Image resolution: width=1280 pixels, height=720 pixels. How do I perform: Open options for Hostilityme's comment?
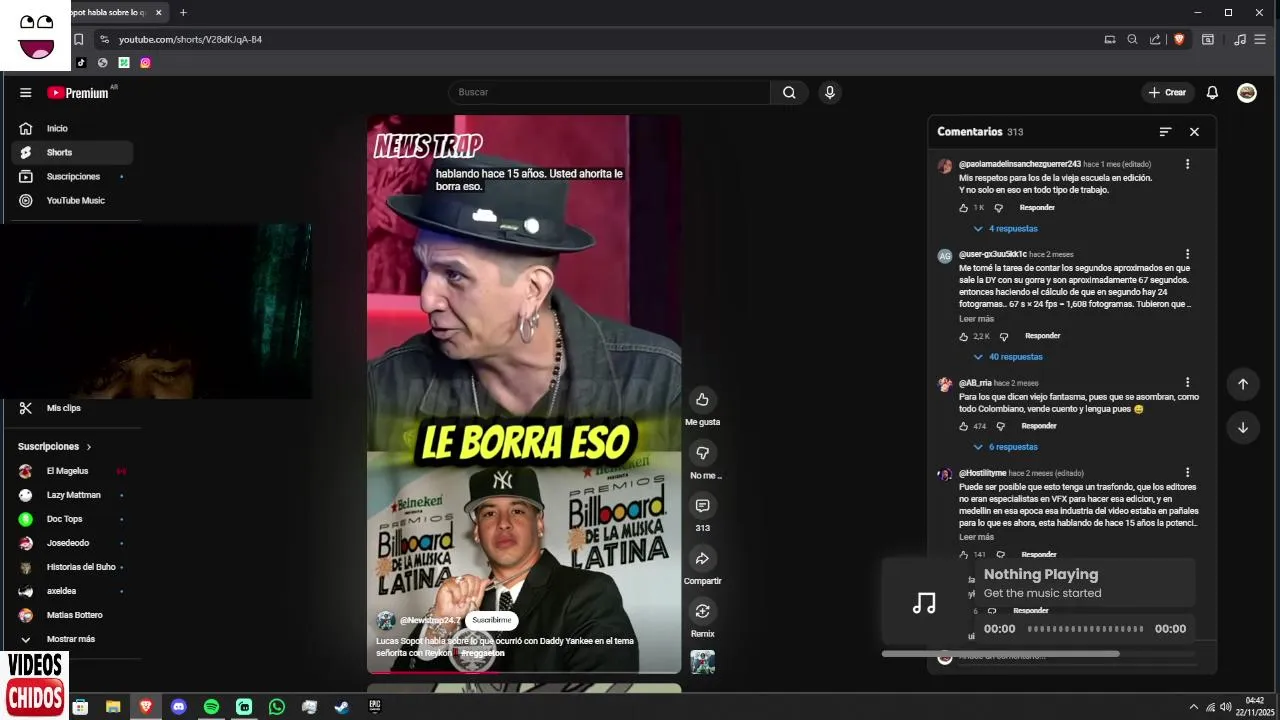(1187, 473)
